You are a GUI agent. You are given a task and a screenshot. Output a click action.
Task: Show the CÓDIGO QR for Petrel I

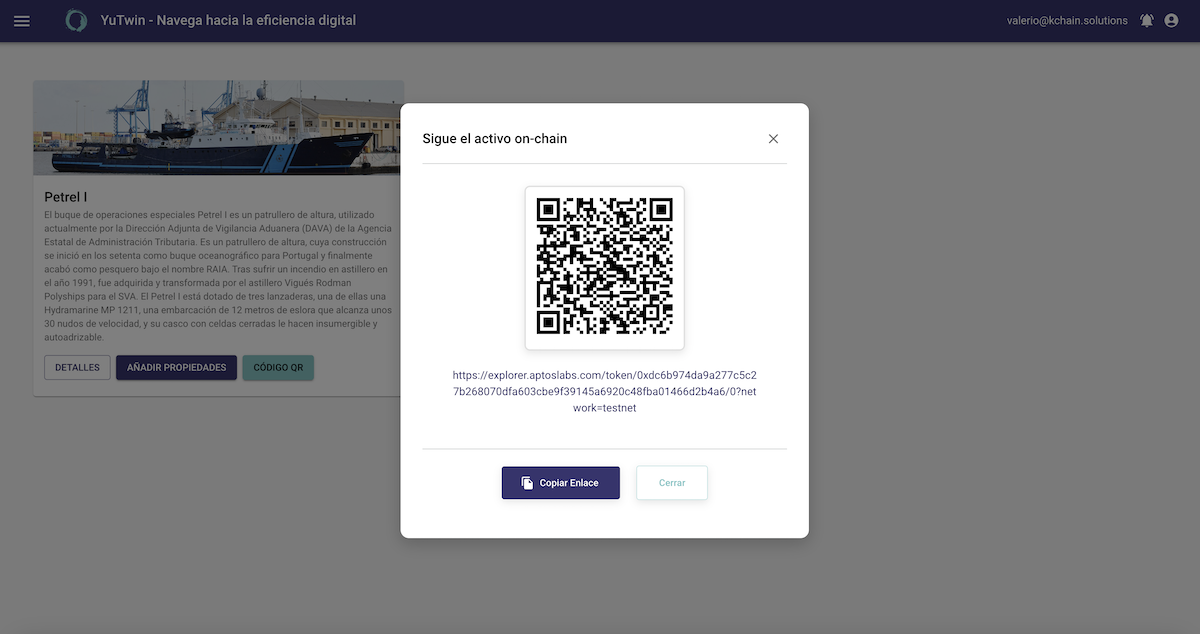[x=278, y=367]
